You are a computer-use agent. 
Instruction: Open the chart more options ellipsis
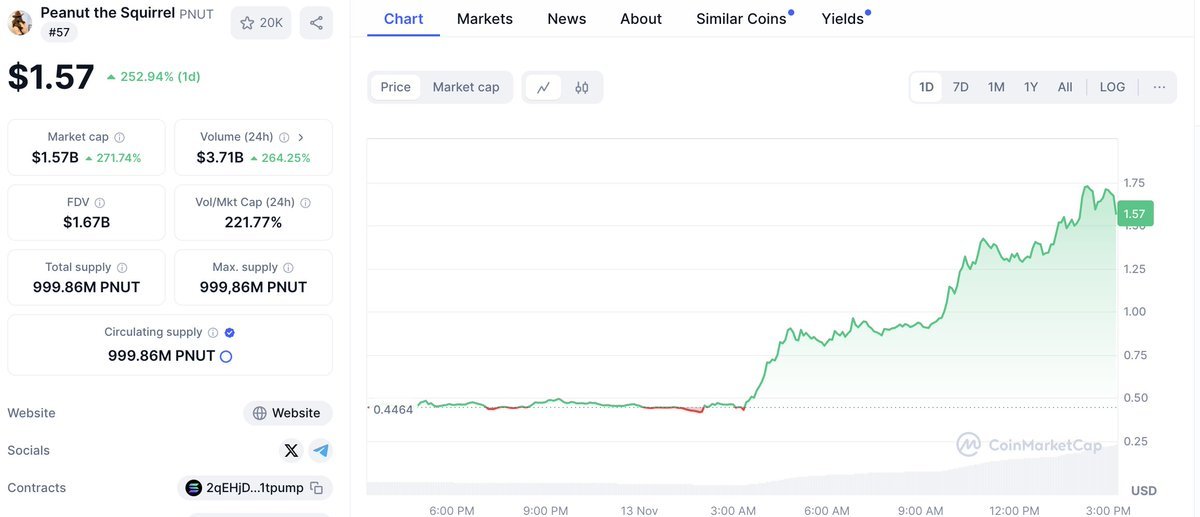click(1159, 87)
